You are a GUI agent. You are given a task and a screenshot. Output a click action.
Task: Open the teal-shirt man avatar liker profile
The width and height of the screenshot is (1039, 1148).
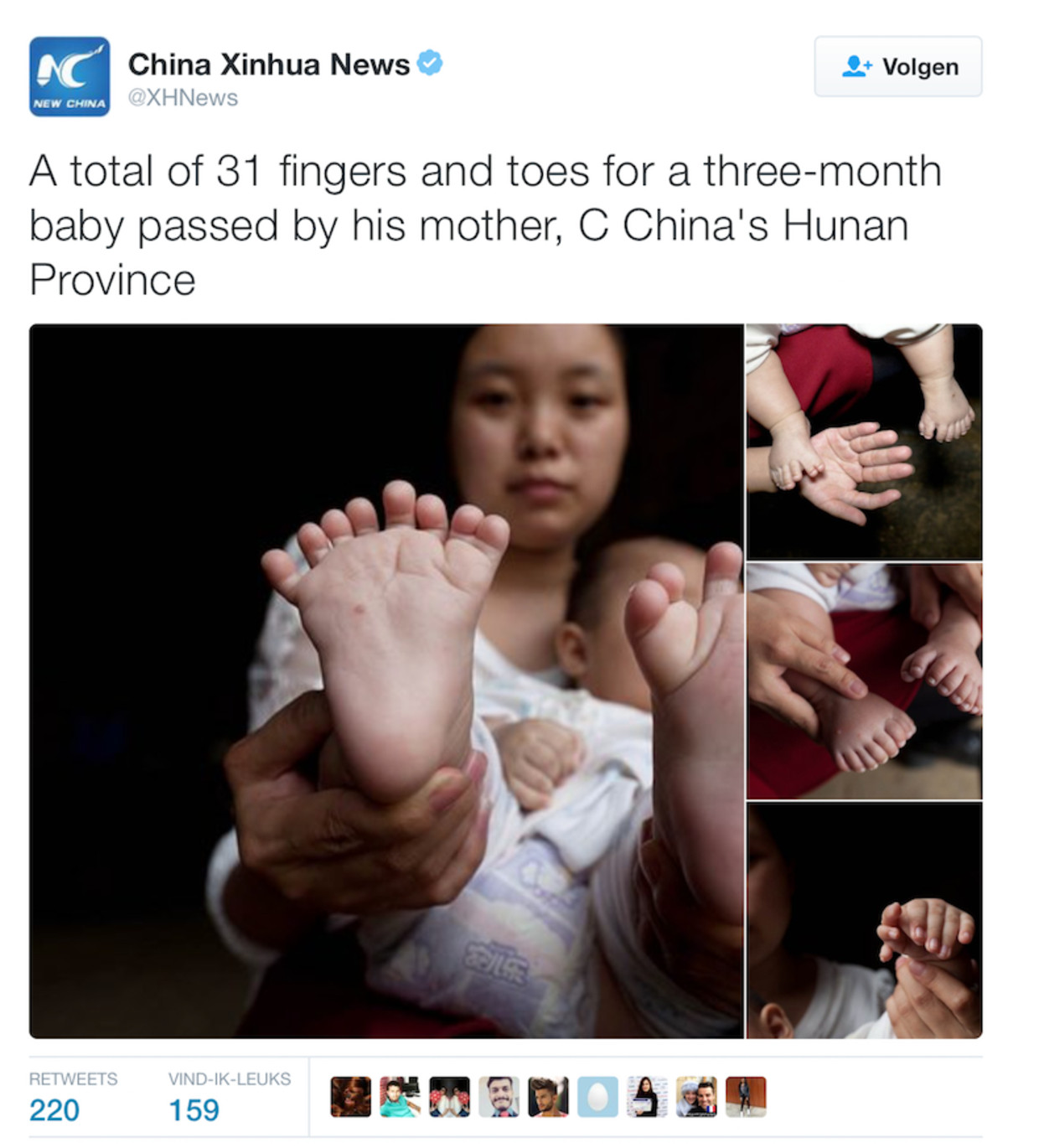pyautogui.click(x=400, y=1097)
